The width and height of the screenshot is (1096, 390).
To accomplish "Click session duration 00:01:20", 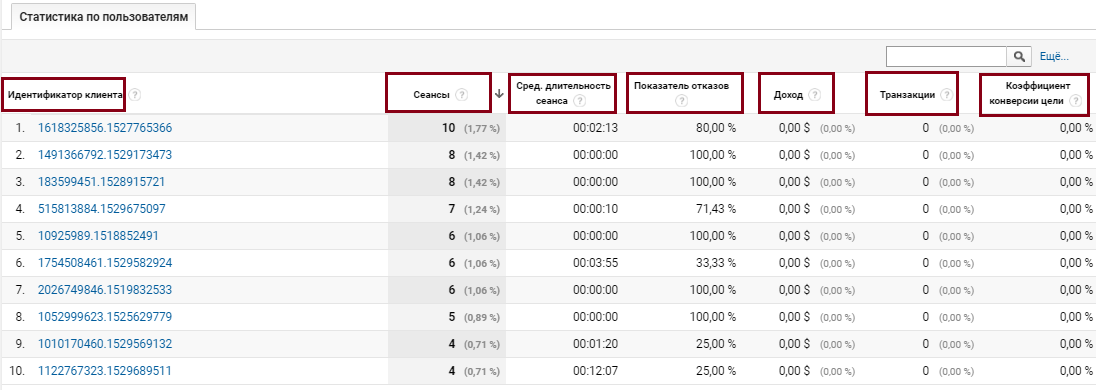I will tap(595, 344).
